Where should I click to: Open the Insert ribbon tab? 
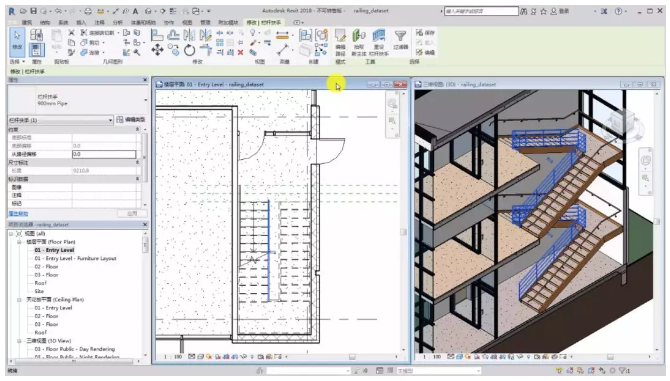[x=81, y=22]
